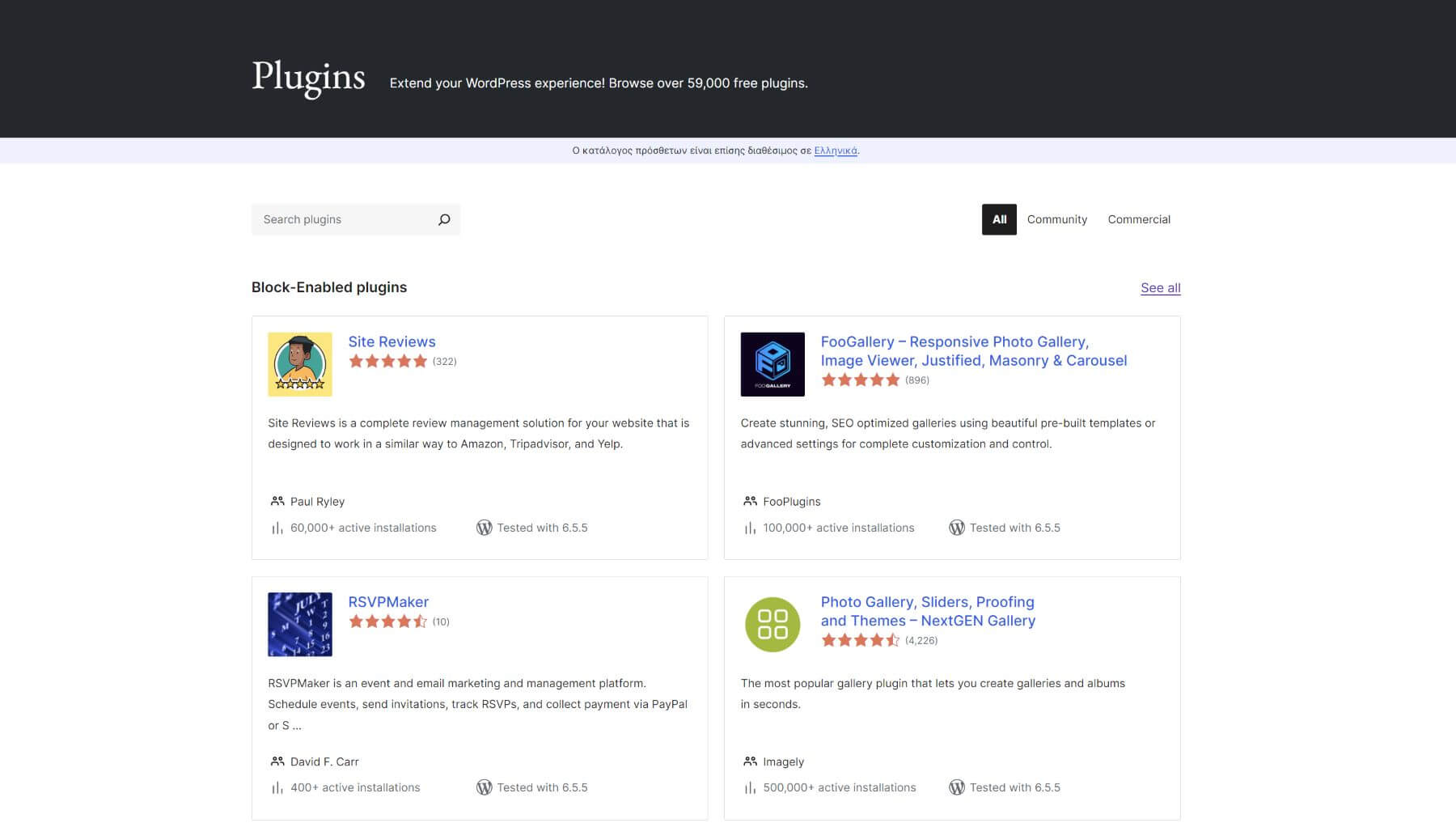Follow the See all link
Viewport: 1456px width, 823px height.
point(1160,287)
